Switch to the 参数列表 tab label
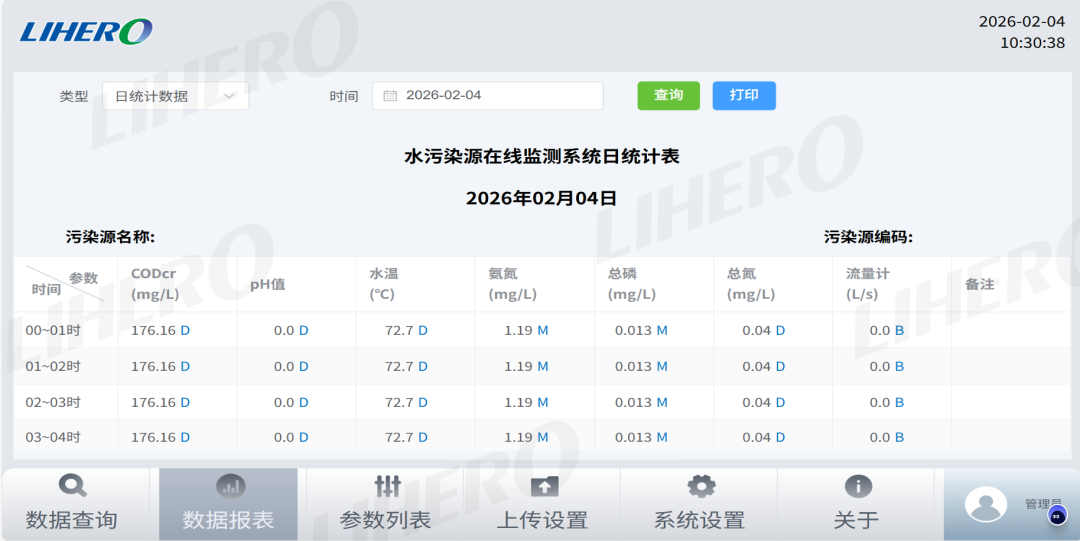This screenshot has width=1080, height=541. (385, 520)
